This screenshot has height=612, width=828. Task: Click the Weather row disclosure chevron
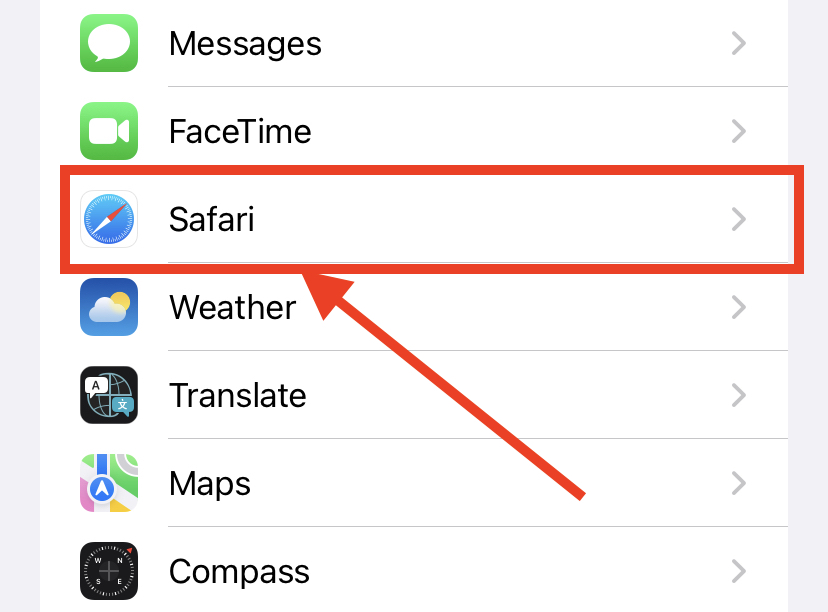click(x=739, y=307)
